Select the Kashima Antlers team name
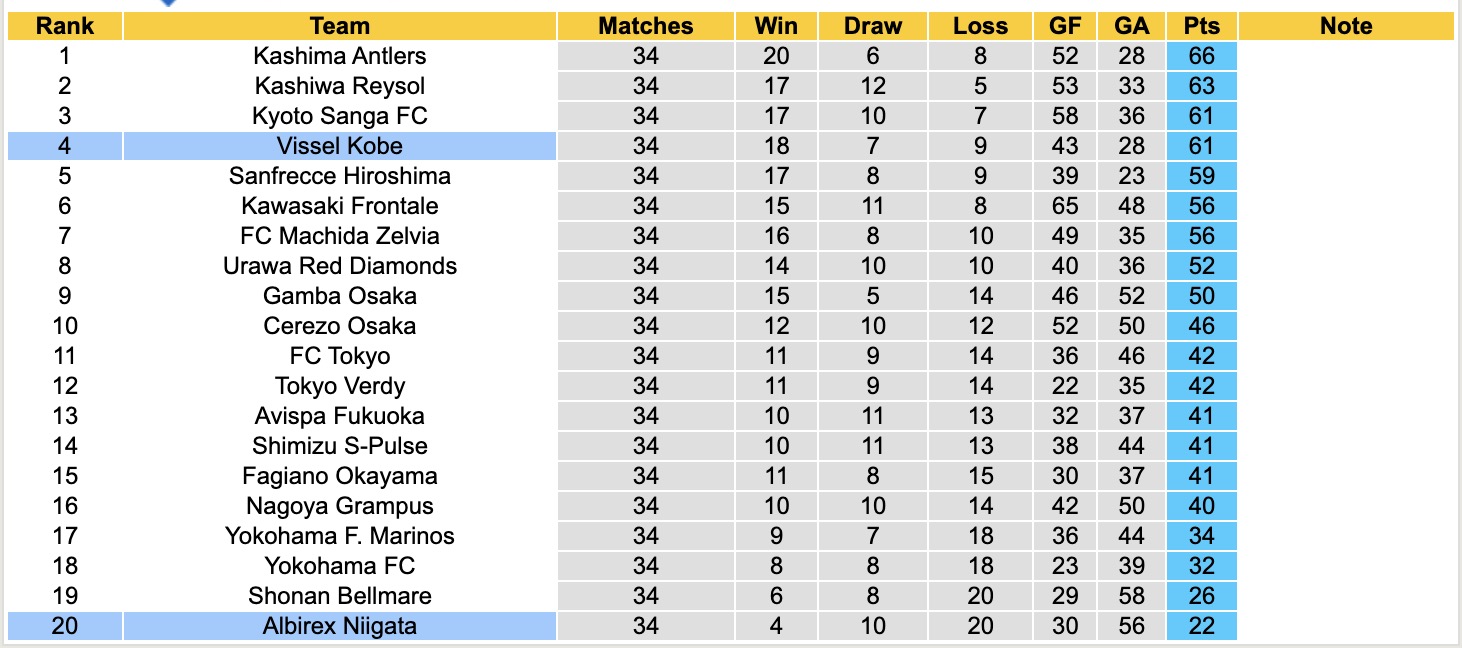Viewport: 1462px width, 648px height. coord(339,56)
